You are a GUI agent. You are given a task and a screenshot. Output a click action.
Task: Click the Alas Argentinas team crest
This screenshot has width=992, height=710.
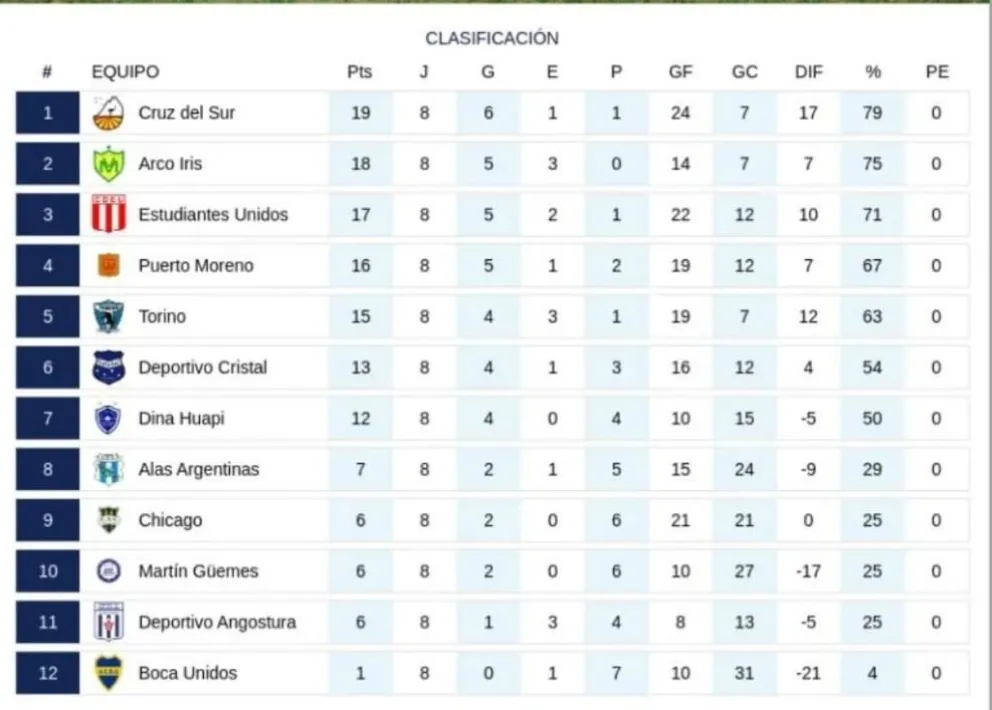[108, 469]
